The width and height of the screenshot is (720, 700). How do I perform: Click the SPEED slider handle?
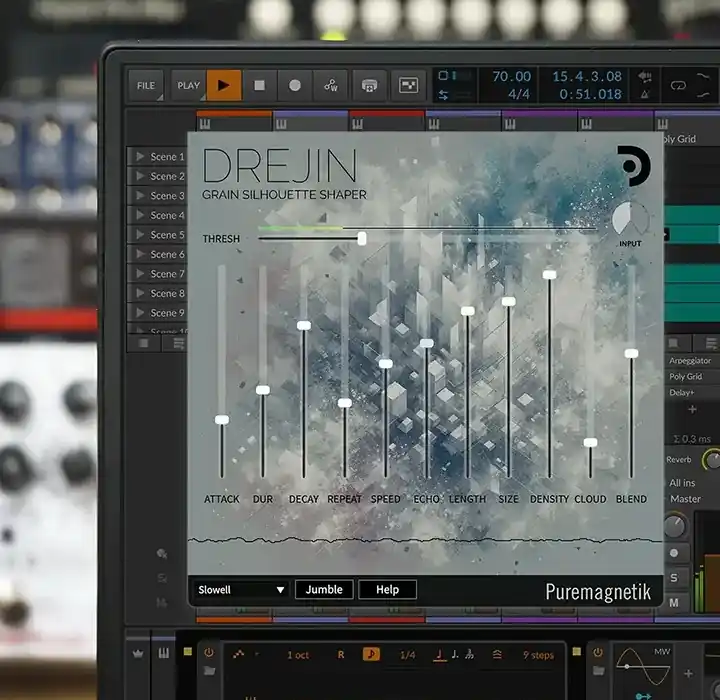pyautogui.click(x=386, y=364)
